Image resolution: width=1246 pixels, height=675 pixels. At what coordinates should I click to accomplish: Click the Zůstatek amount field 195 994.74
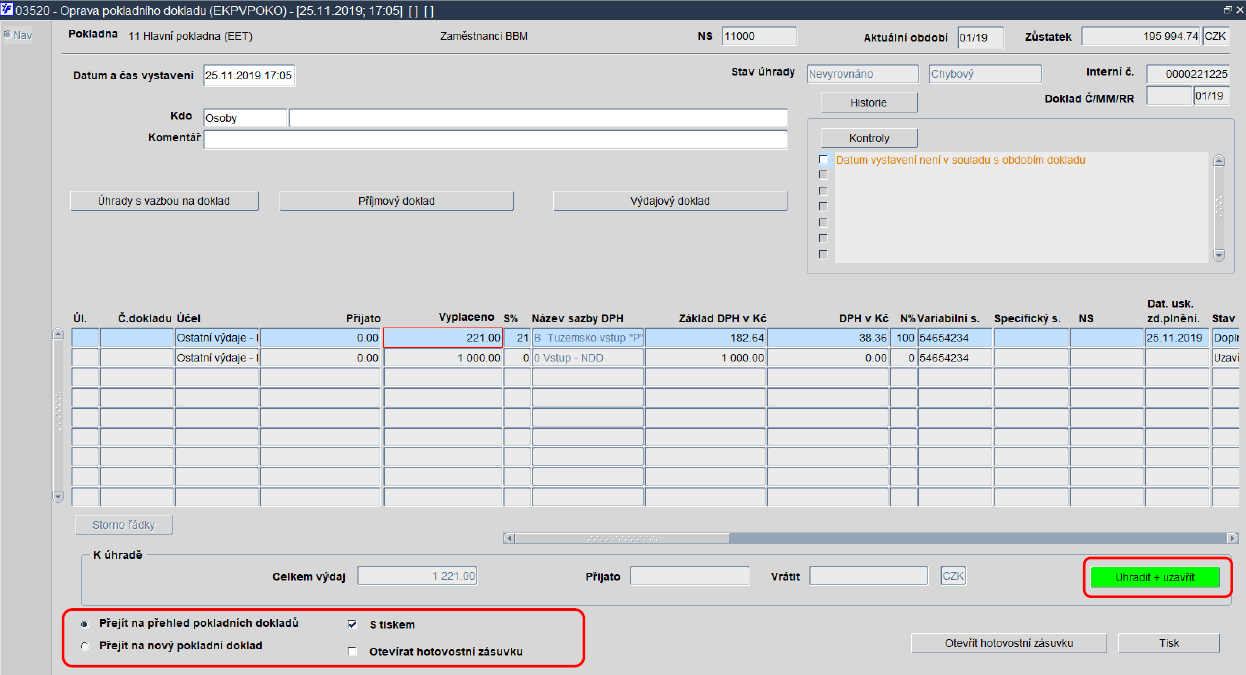1140,36
